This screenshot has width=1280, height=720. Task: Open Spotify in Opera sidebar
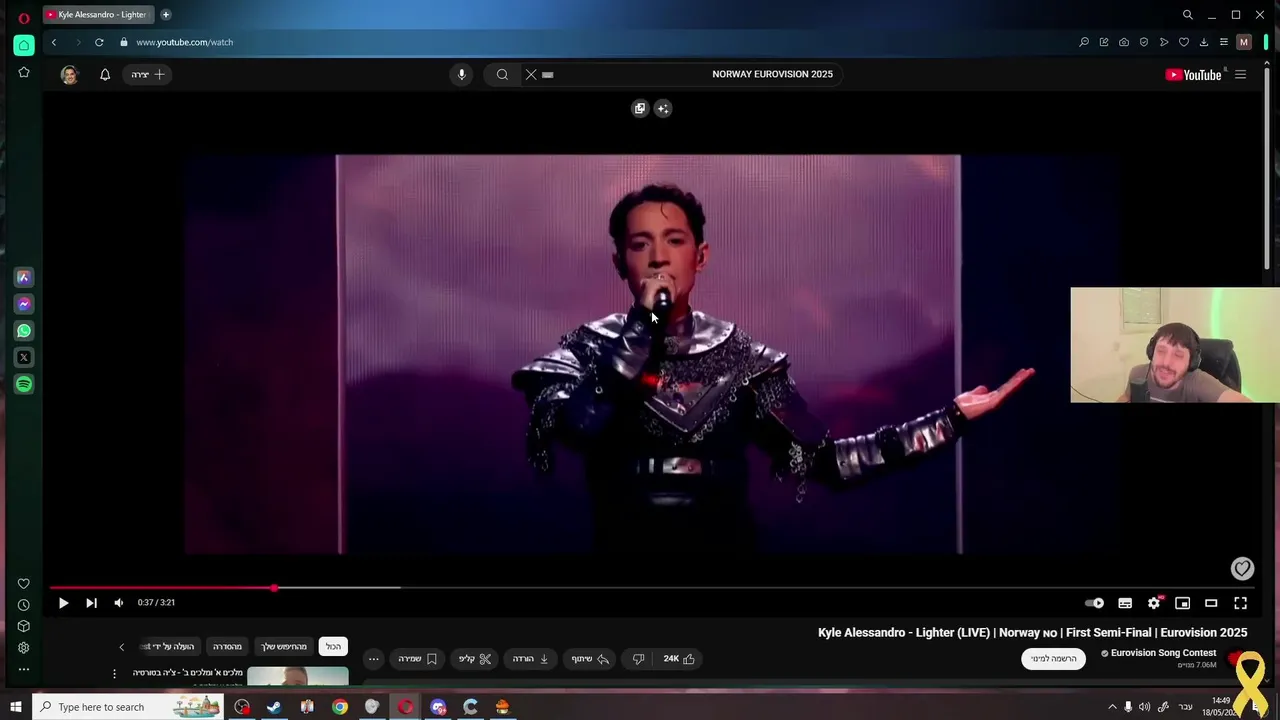(24, 384)
